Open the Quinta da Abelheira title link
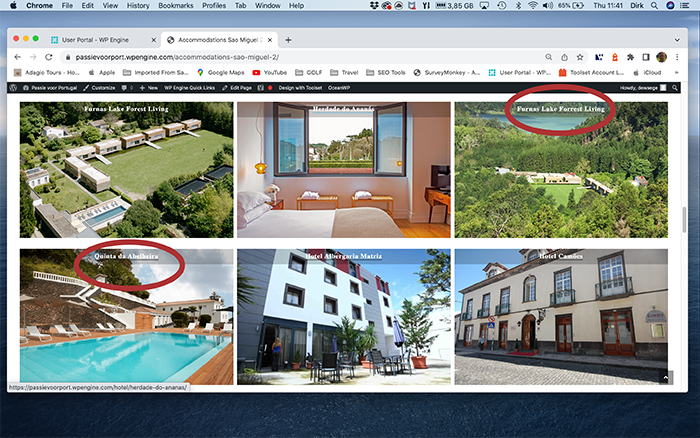The image size is (700, 438). tap(126, 256)
